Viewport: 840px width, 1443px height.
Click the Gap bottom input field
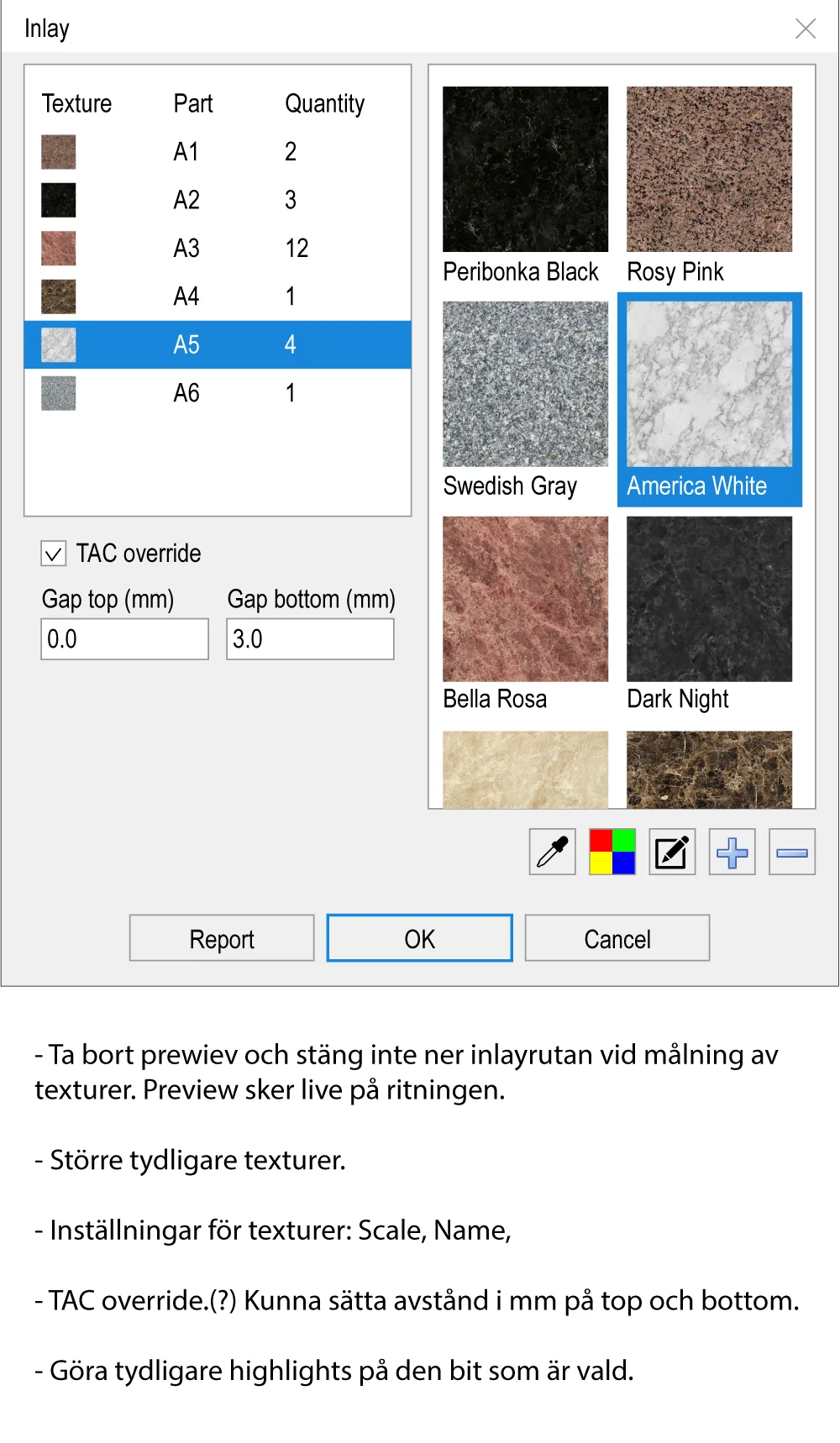click(x=310, y=639)
